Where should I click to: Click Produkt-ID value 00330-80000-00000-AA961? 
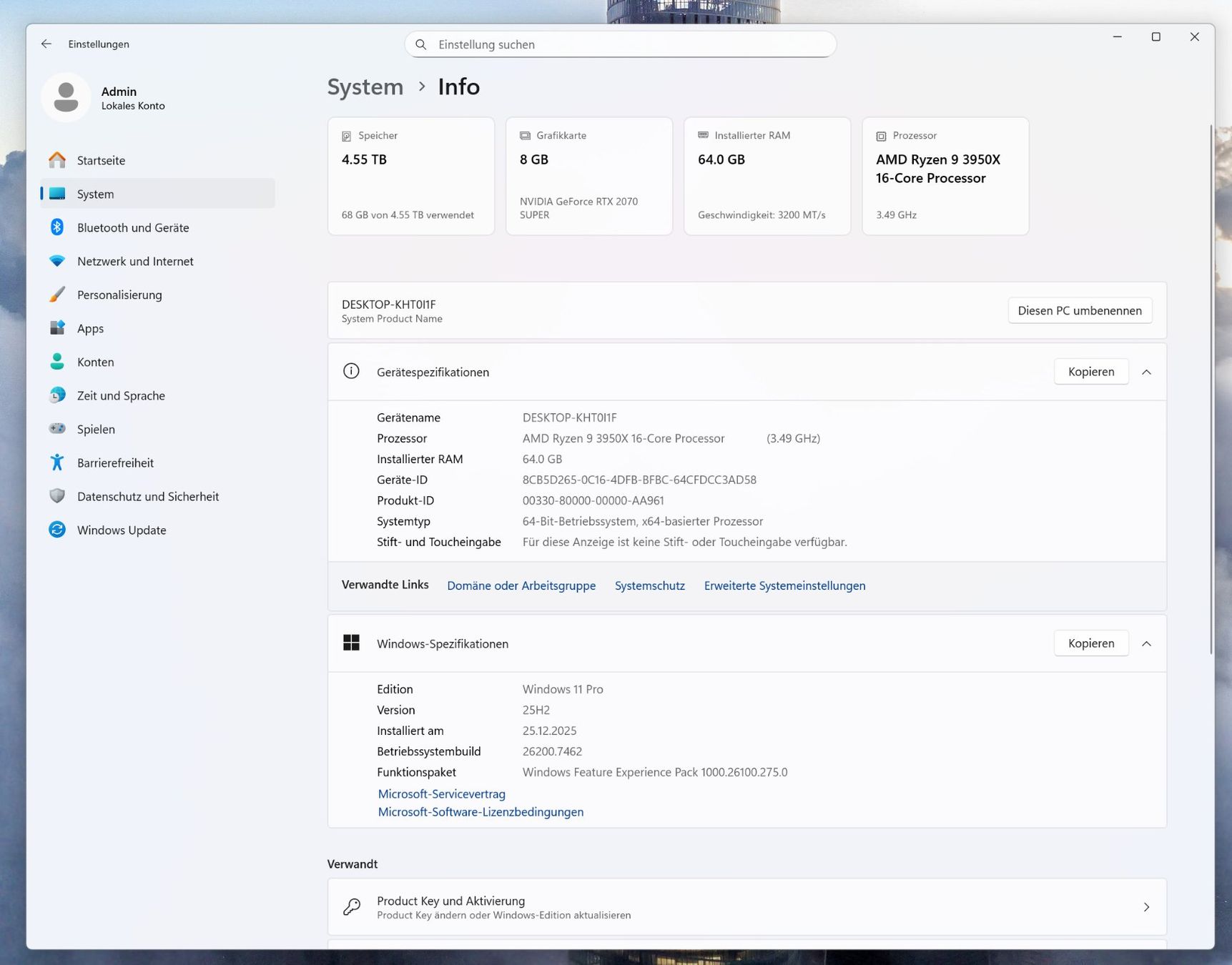point(593,500)
